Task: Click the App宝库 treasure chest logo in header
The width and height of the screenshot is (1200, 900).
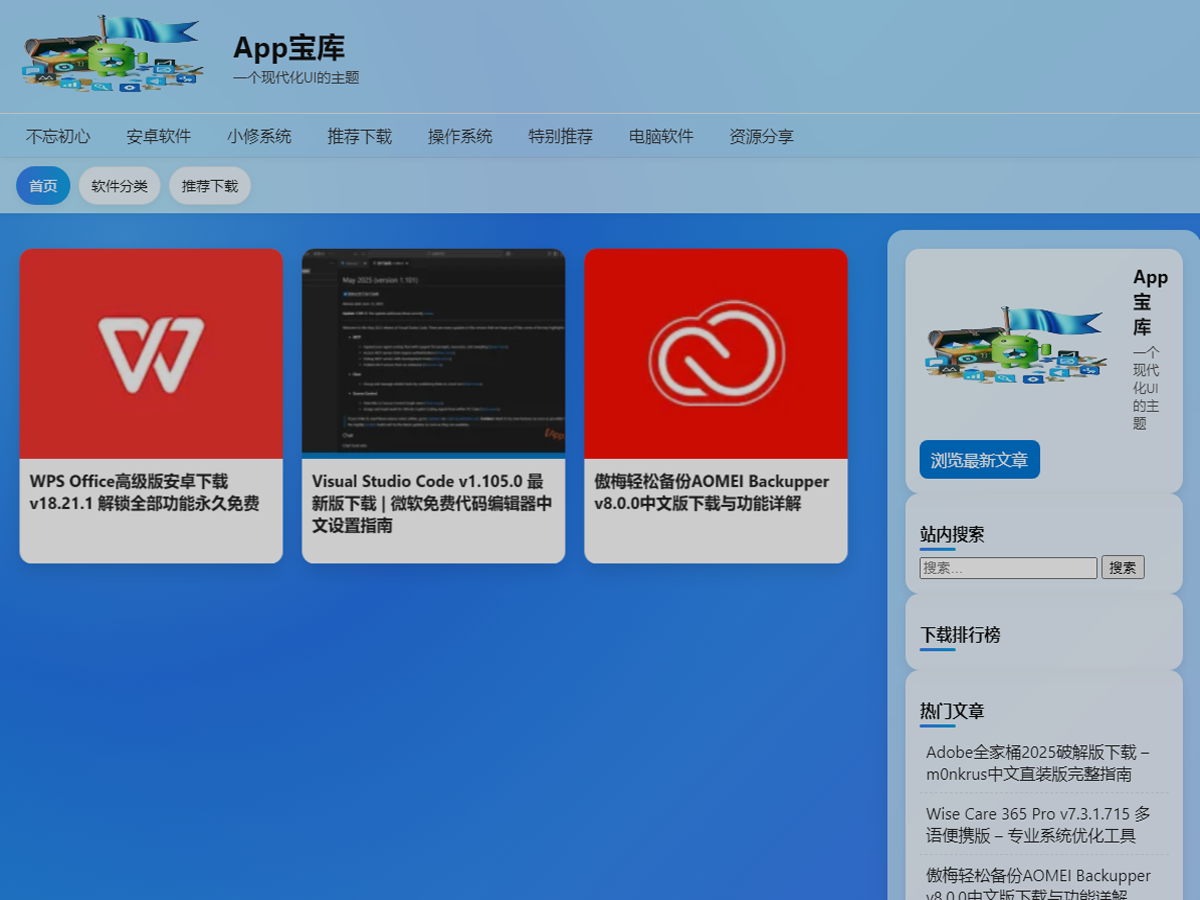Action: pos(113,55)
